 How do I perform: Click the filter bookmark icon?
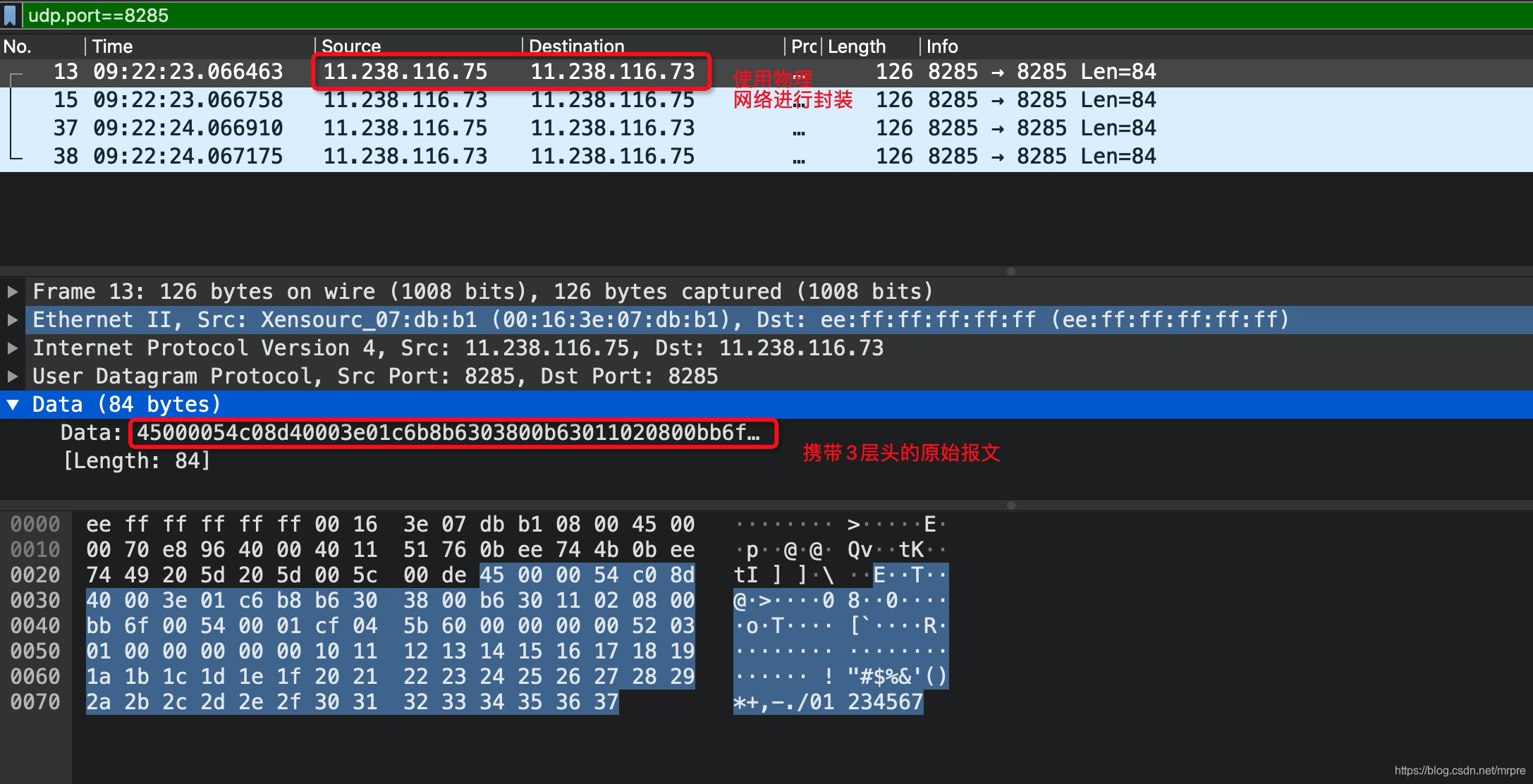click(x=10, y=15)
